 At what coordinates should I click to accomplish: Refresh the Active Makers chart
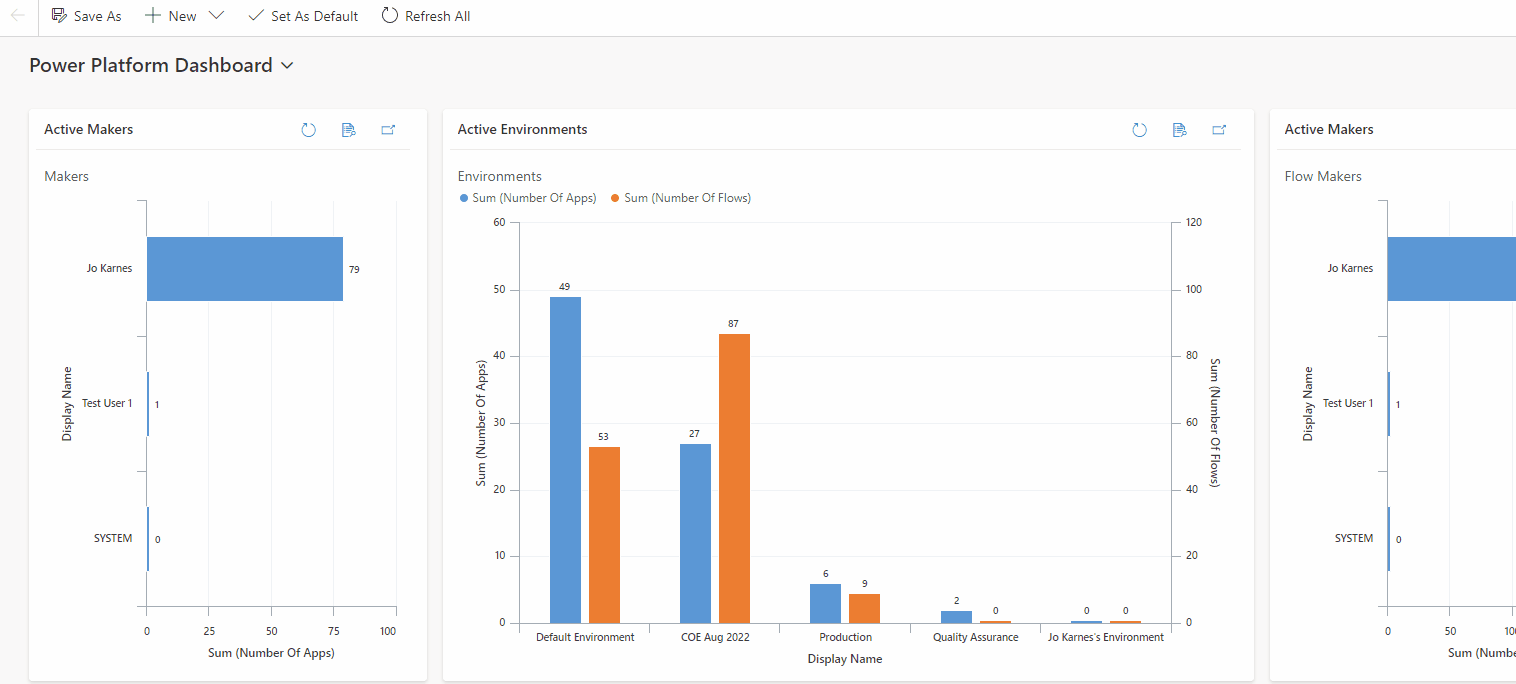click(309, 130)
